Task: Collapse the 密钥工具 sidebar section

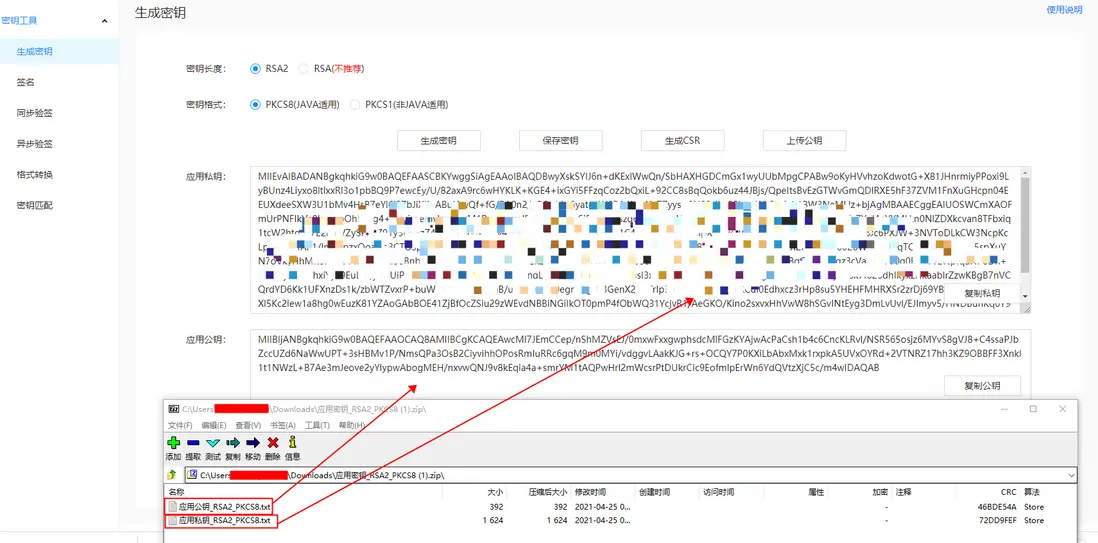Action: pos(104,21)
